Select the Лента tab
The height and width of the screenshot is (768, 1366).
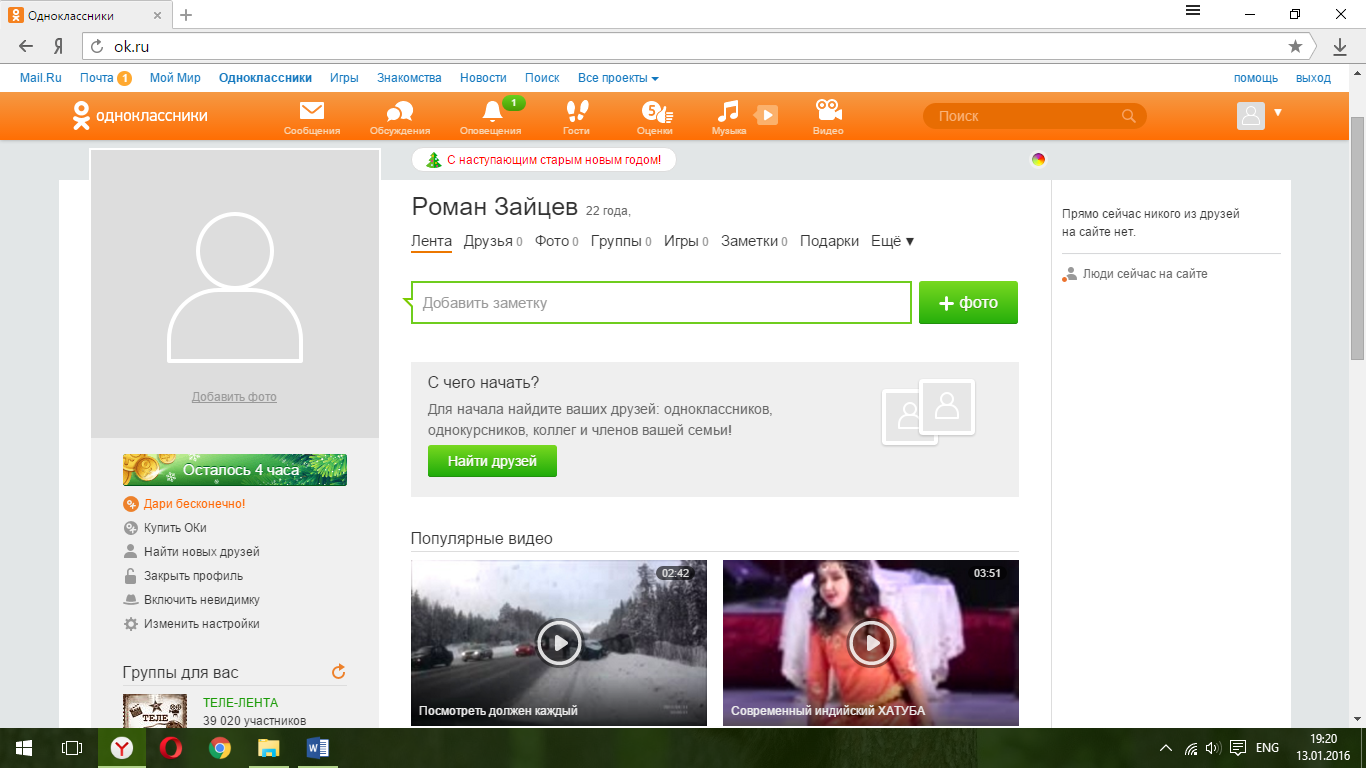(x=431, y=241)
